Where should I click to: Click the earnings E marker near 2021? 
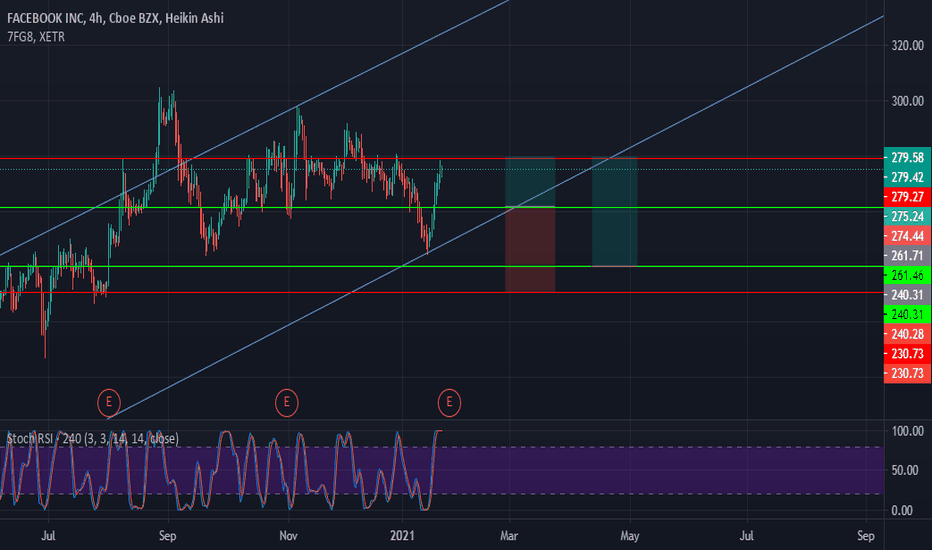449,403
